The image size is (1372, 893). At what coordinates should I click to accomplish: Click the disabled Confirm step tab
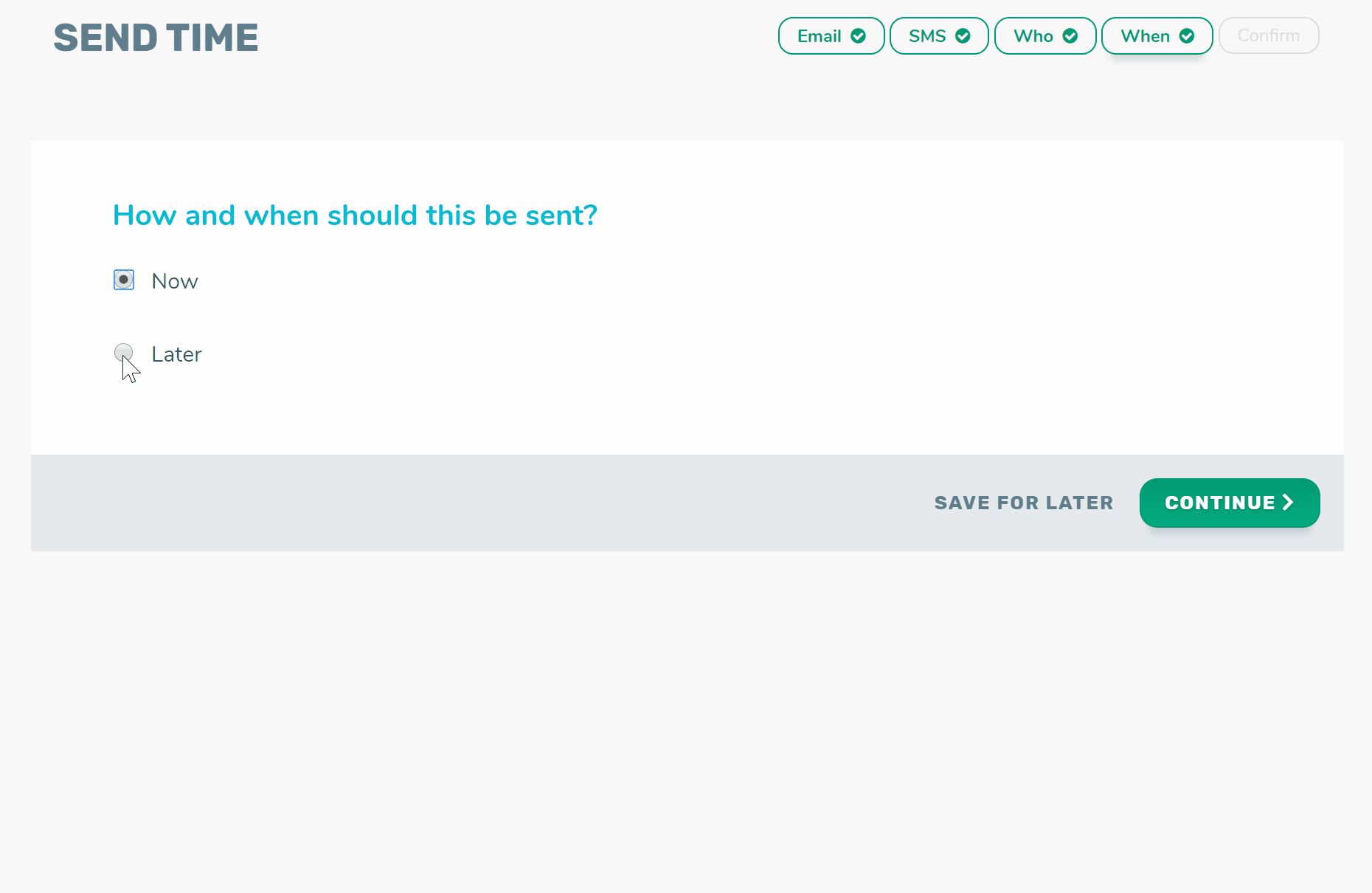1269,35
